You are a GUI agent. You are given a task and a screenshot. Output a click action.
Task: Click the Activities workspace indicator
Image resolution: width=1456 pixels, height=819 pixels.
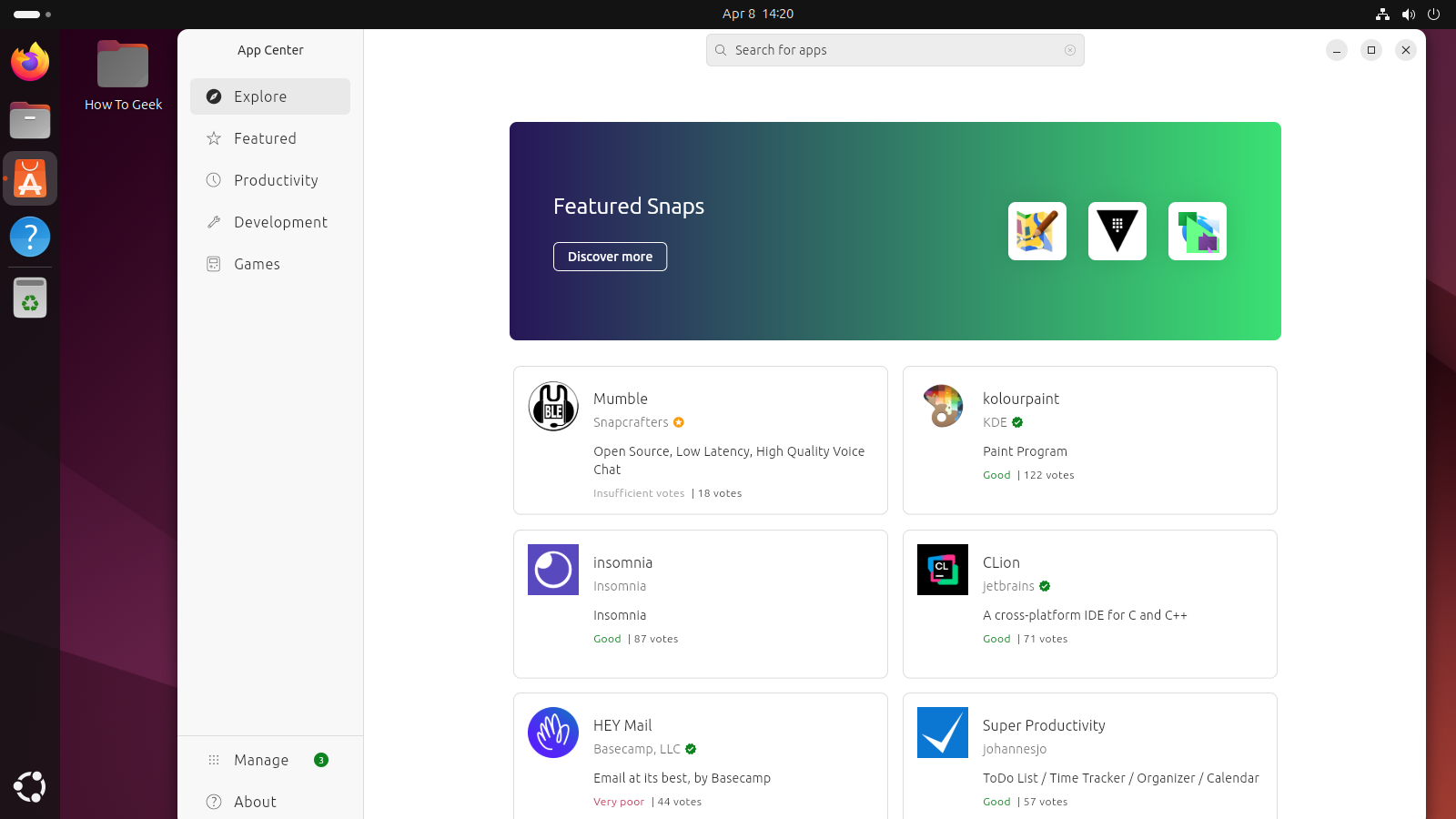[33, 14]
